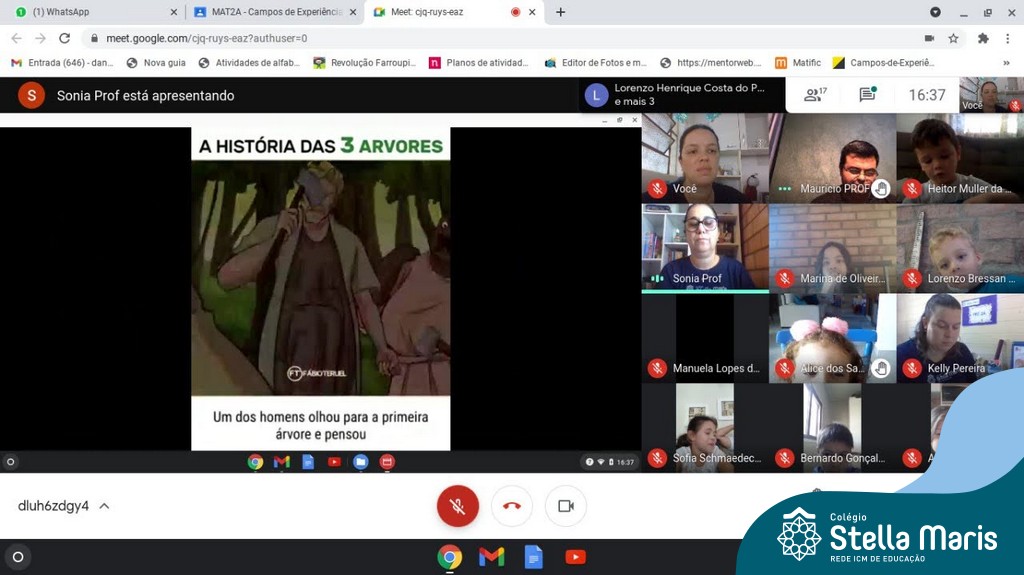Toggle the camera on or off
Screen dimensions: 1024x575
(x=566, y=506)
